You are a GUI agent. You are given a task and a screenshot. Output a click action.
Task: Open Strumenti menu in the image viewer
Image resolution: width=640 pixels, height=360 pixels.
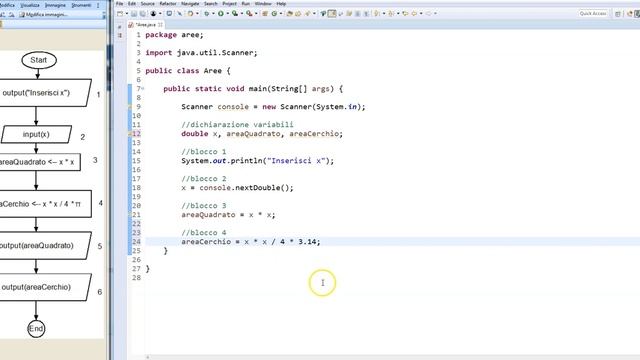coord(81,5)
